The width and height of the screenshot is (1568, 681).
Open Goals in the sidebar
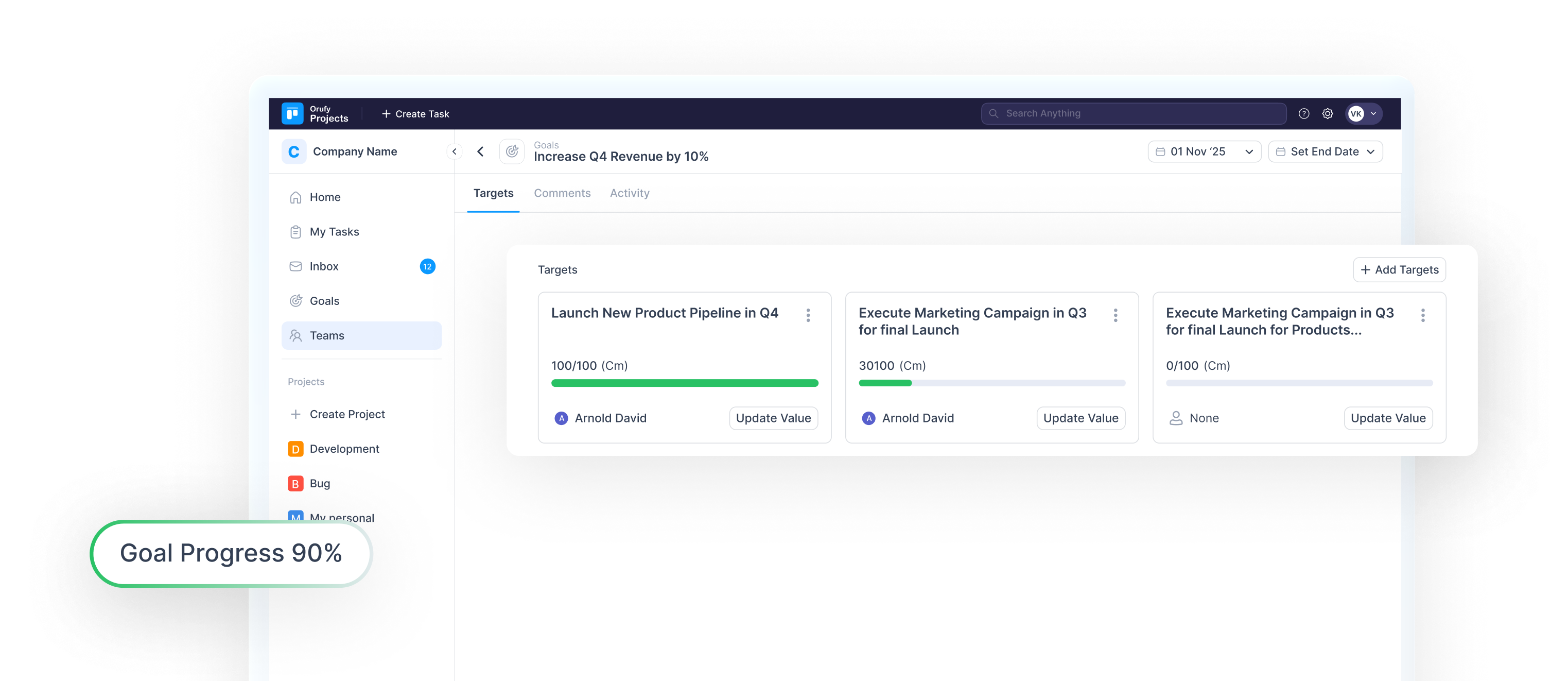pyautogui.click(x=324, y=301)
